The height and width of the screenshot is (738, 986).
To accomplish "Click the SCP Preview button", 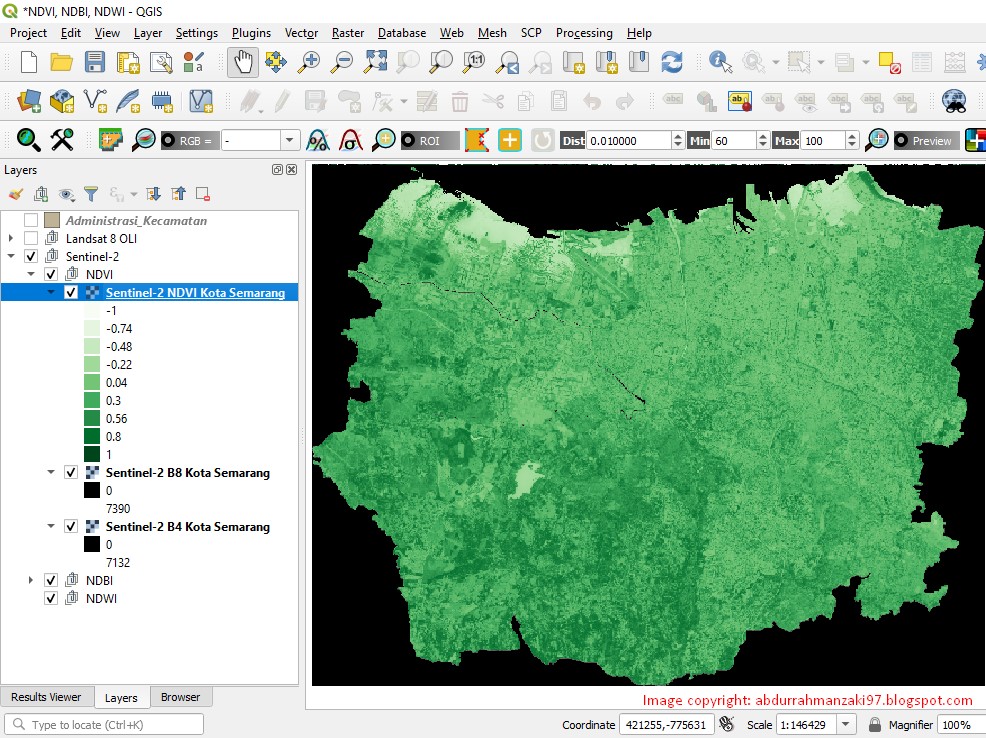I will point(925,140).
